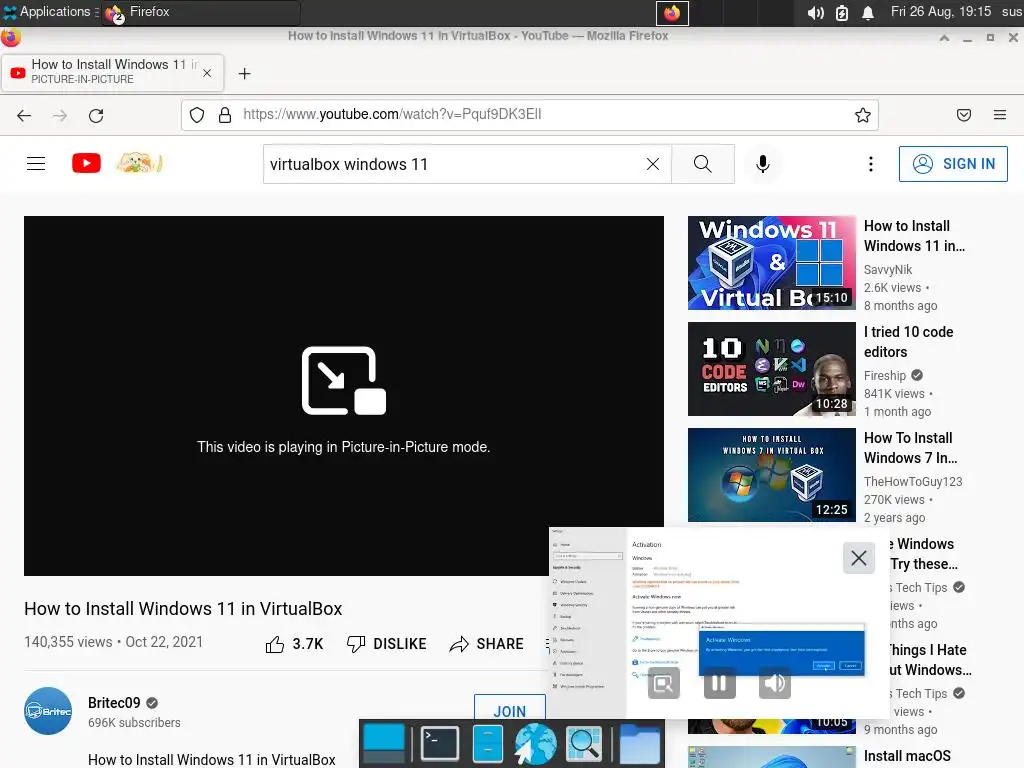This screenshot has width=1024, height=768.
Task: Close the Picture-in-Picture window
Action: point(859,558)
